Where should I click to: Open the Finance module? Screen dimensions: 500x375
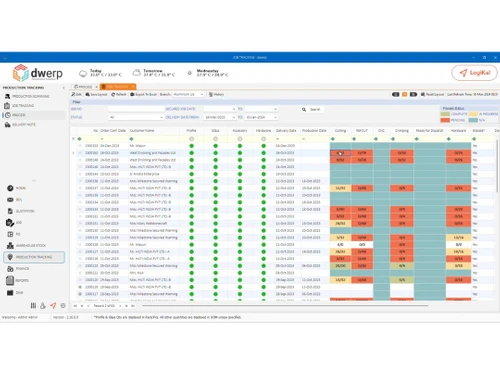pyautogui.click(x=18, y=269)
